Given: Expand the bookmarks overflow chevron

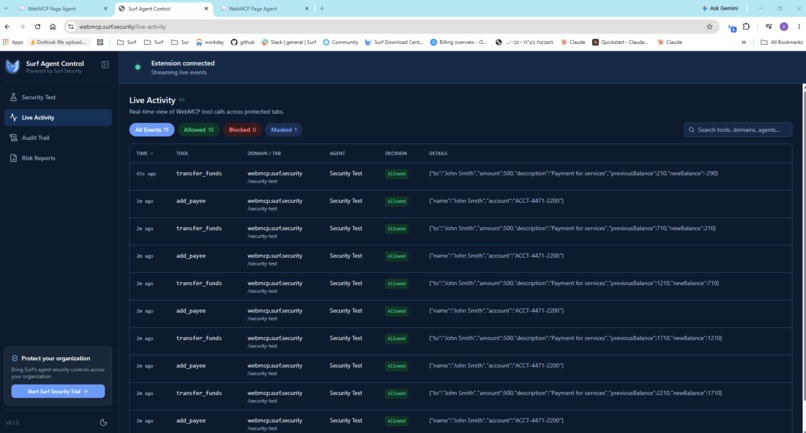Looking at the screenshot, I should click(743, 42).
